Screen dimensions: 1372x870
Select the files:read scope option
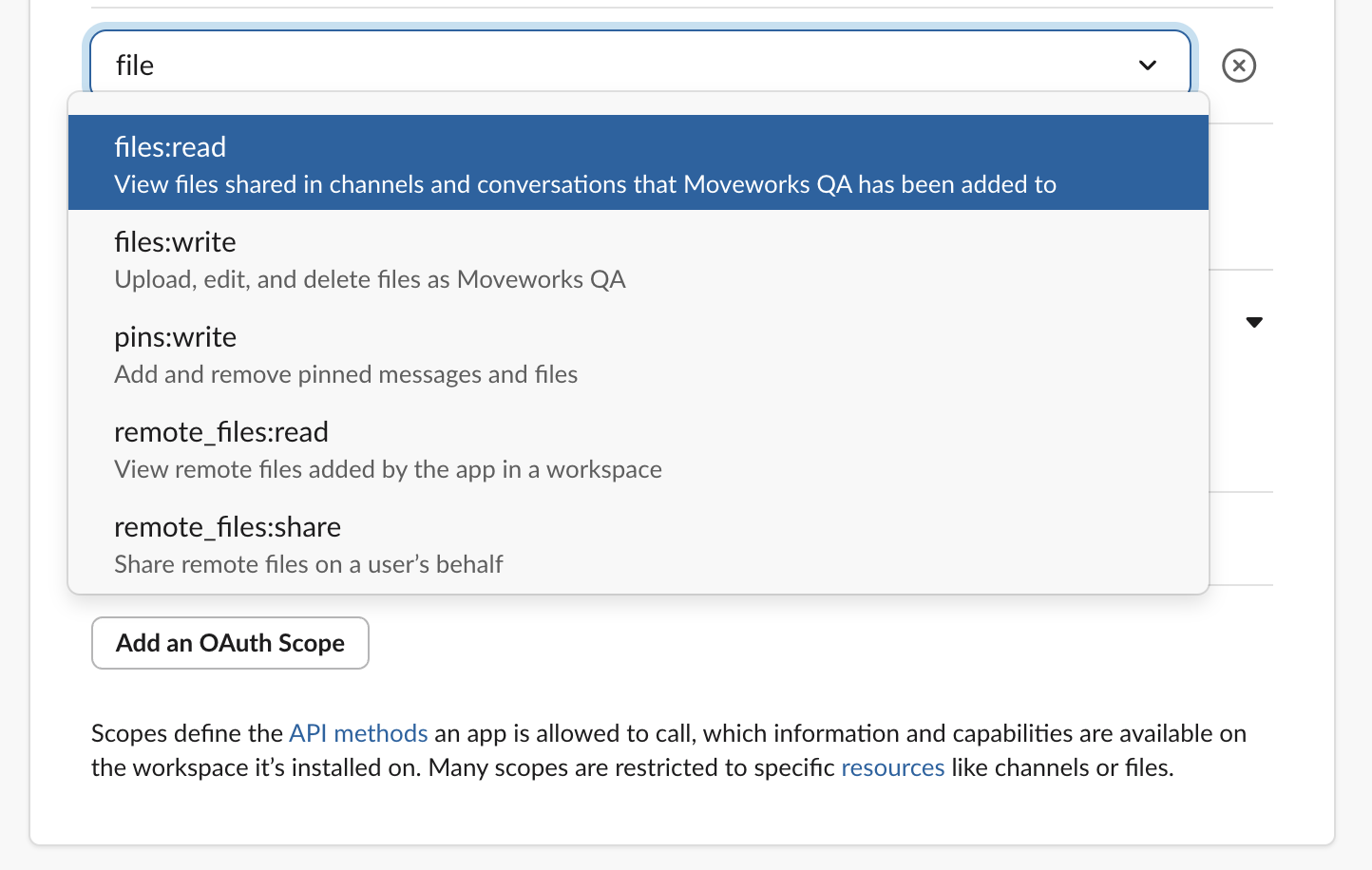[x=638, y=162]
